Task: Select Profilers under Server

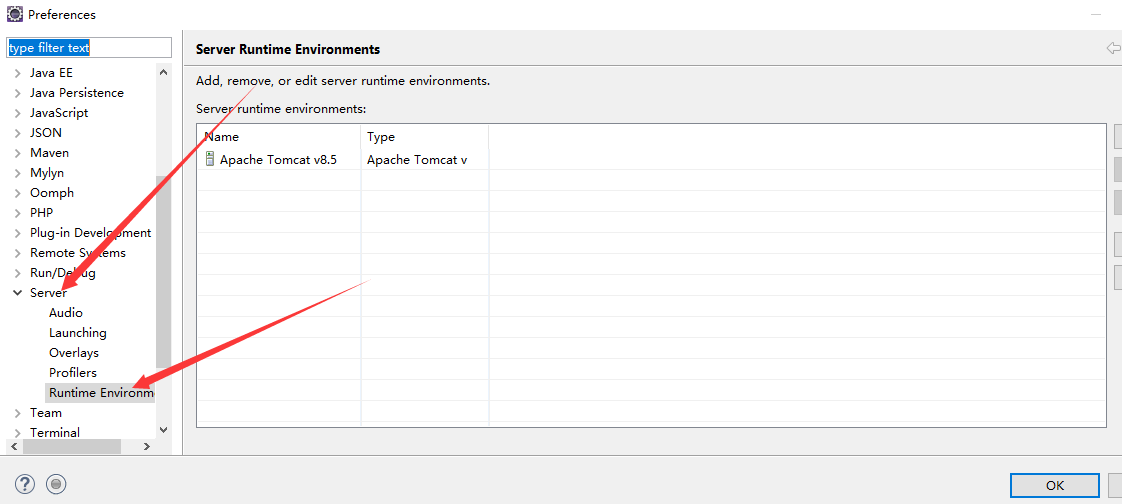Action: (x=73, y=373)
